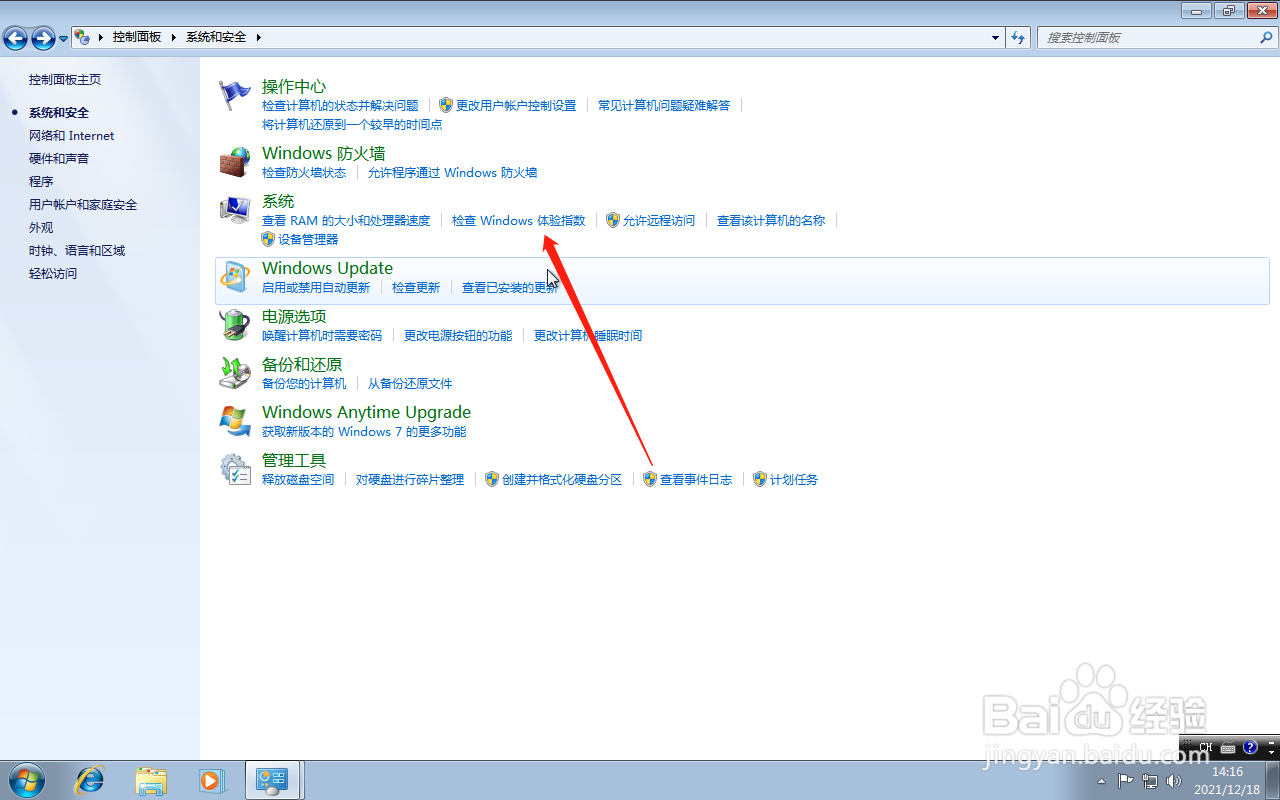
Task: Click 允许程序通过 Windows 防火墙 link
Action: tap(452, 172)
